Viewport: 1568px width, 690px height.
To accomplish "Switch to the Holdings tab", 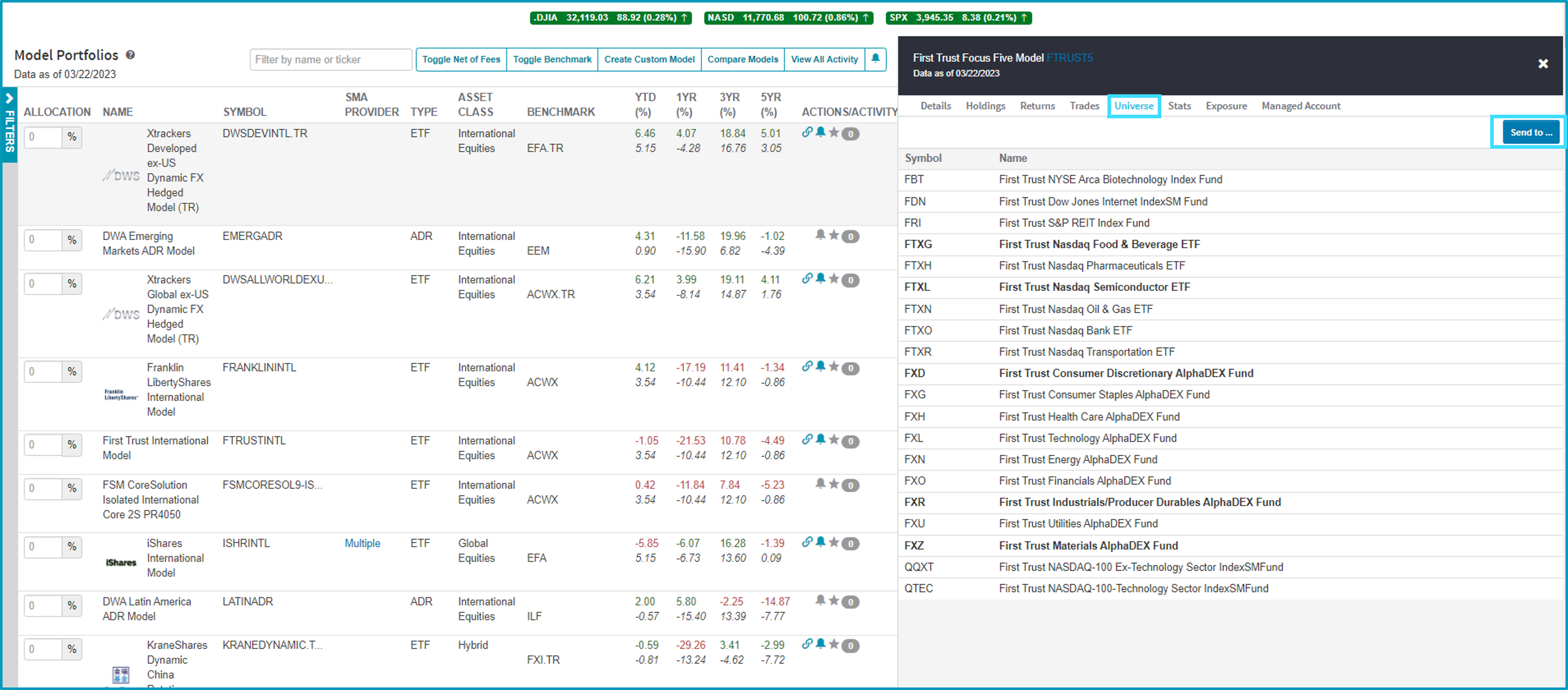I will click(x=986, y=106).
